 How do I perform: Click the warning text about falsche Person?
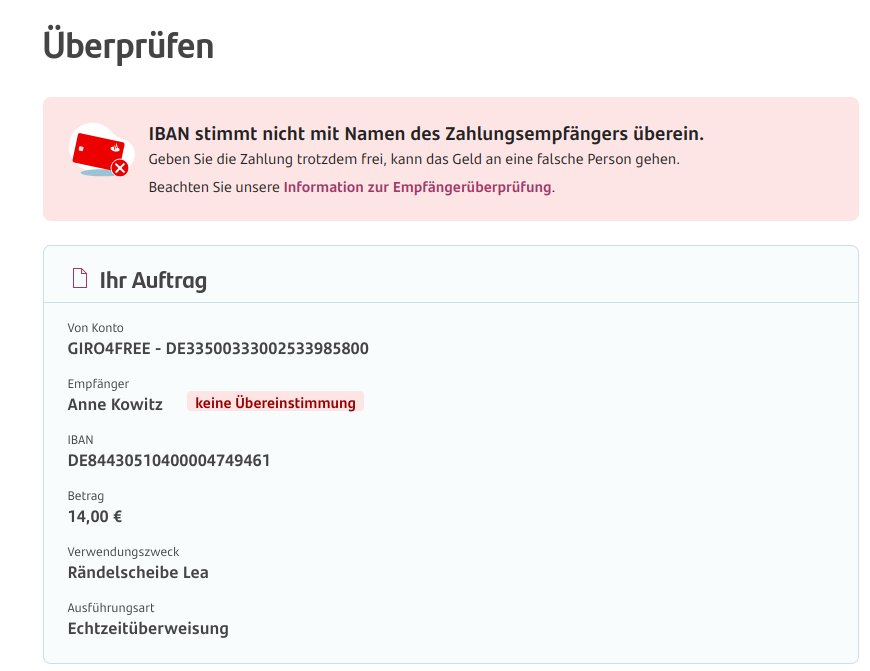pyautogui.click(x=413, y=159)
